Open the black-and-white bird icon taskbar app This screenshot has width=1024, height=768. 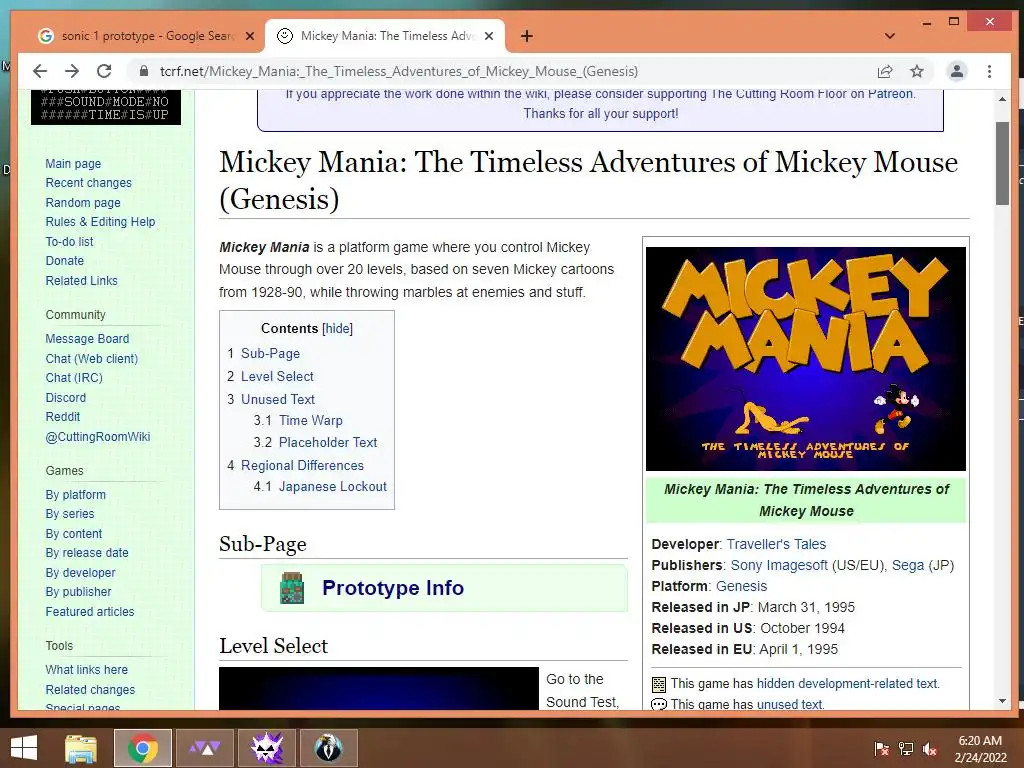click(x=328, y=748)
